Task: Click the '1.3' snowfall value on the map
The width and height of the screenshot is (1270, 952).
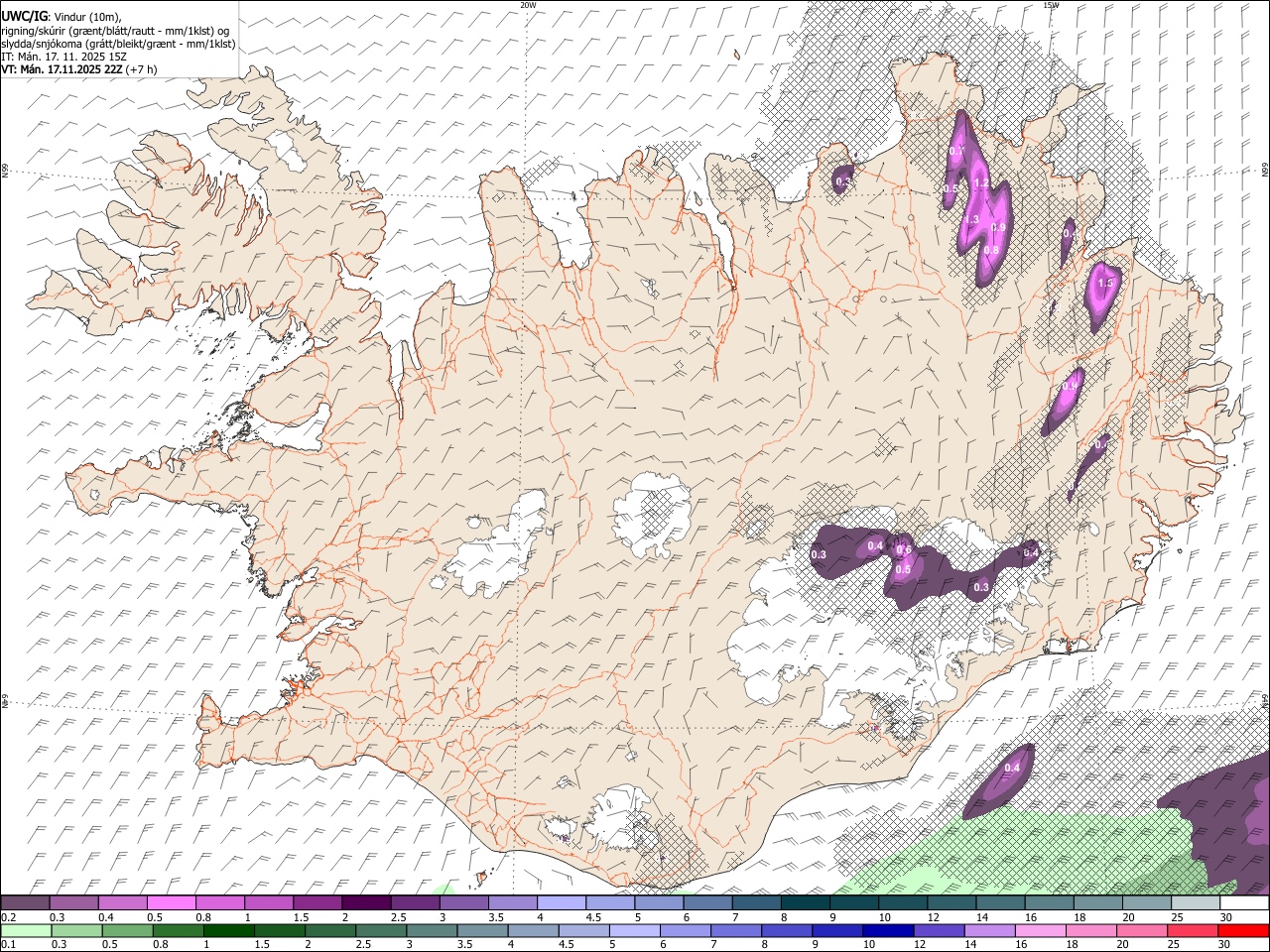Action: click(x=971, y=219)
